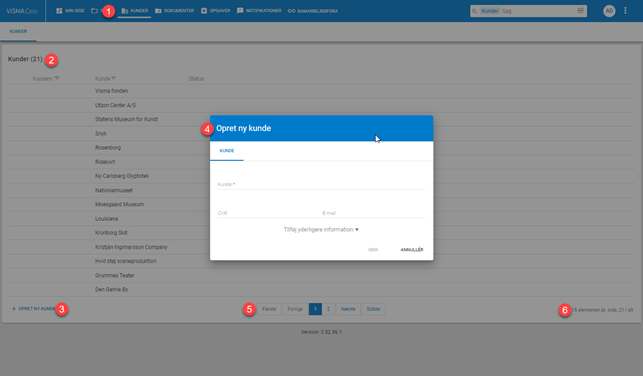Select the KUNDER sub-tab below the header
Screen dimensions: 643x376
(18, 31)
